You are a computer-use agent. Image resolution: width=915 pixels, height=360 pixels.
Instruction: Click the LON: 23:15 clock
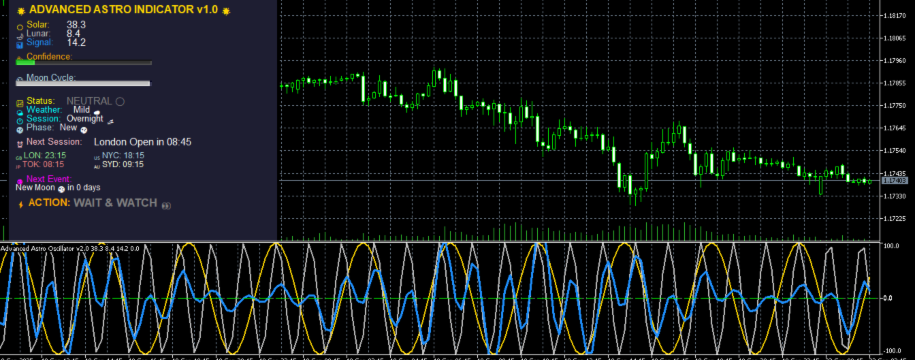coord(44,155)
